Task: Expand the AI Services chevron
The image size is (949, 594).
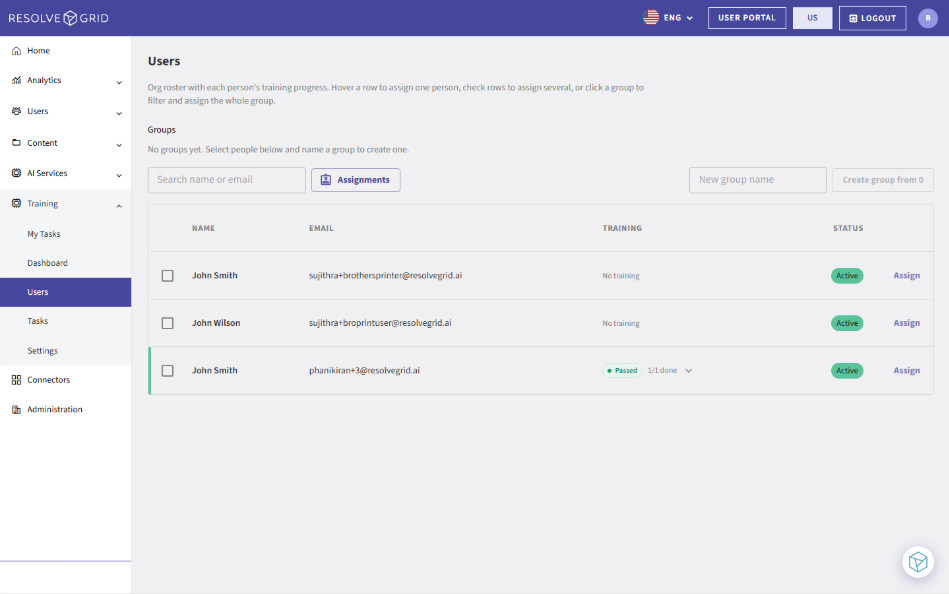Action: 119,176
